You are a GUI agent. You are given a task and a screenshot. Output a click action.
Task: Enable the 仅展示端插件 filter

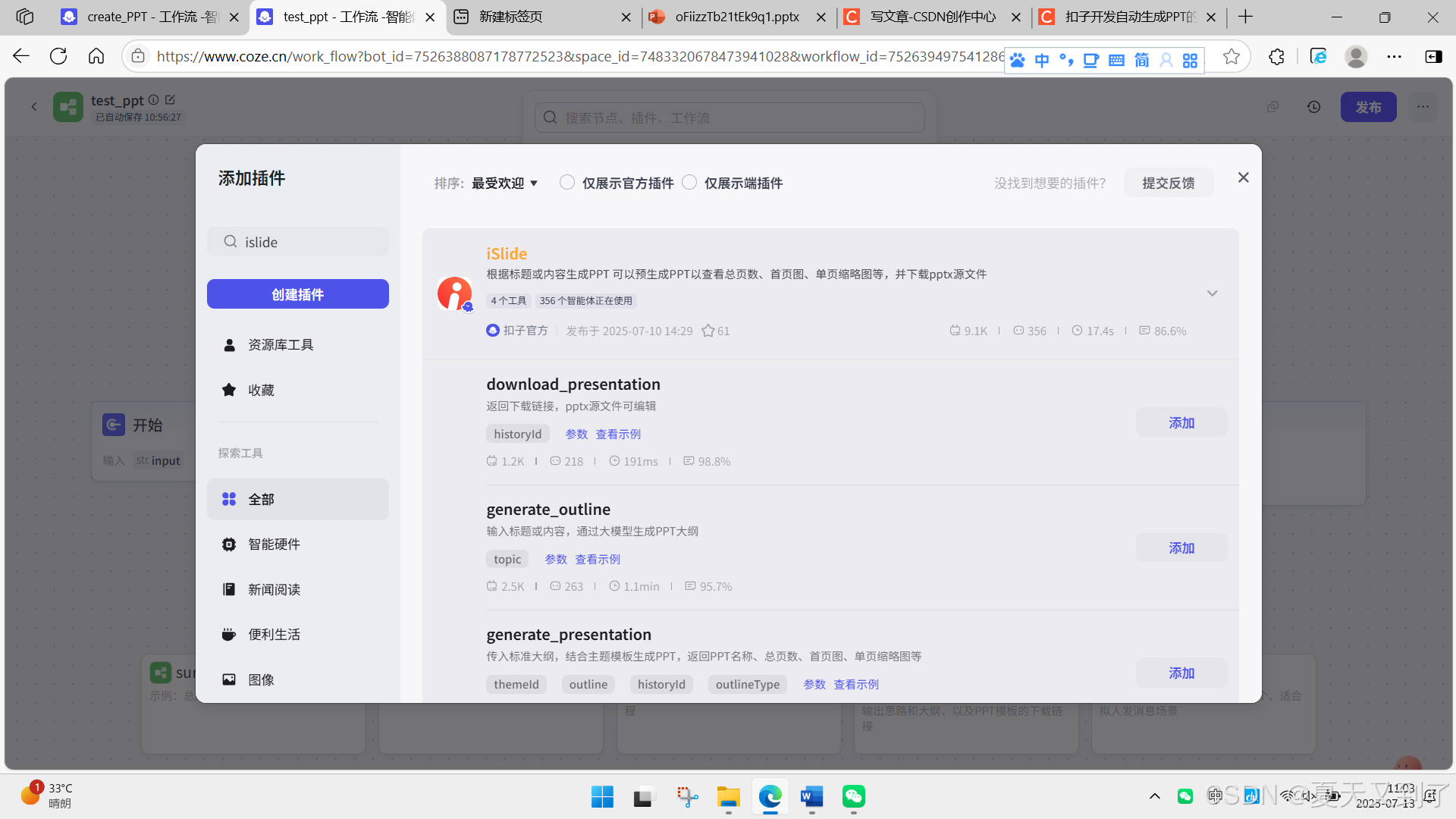pyautogui.click(x=689, y=182)
